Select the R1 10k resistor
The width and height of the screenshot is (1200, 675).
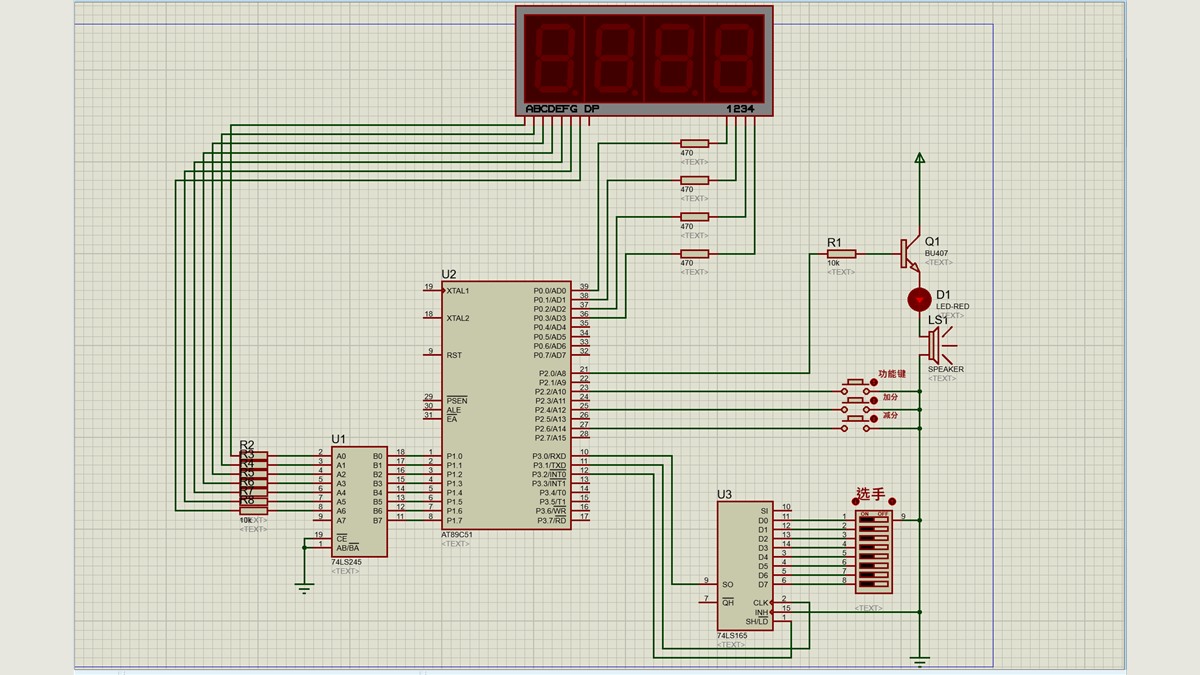pos(841,254)
